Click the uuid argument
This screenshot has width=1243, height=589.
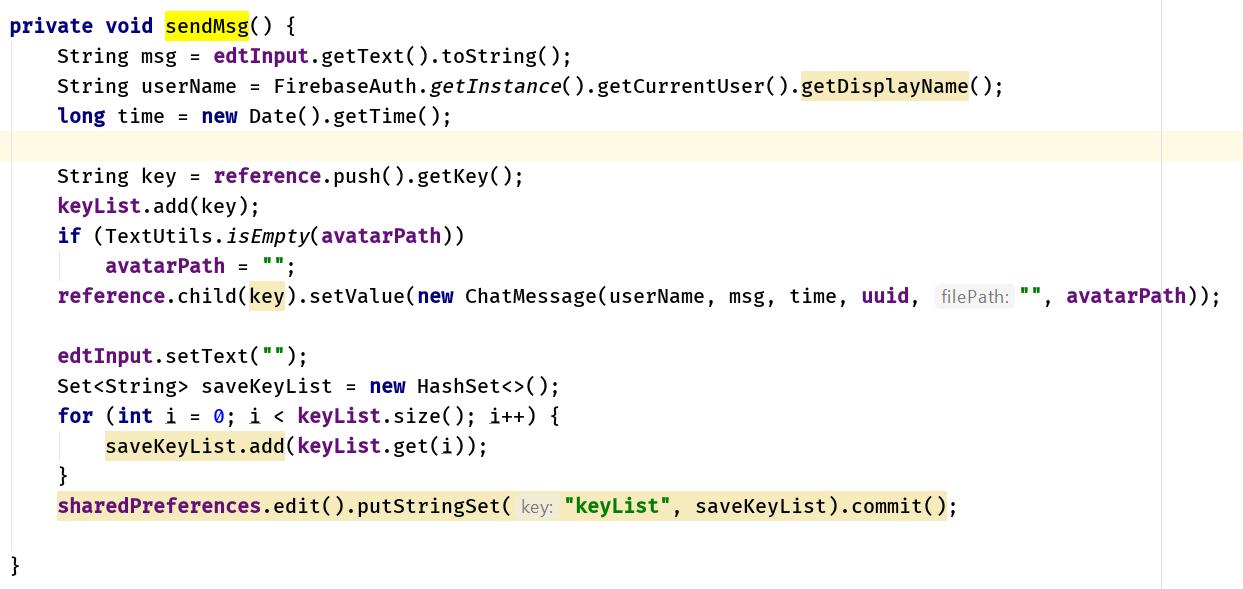[885, 296]
